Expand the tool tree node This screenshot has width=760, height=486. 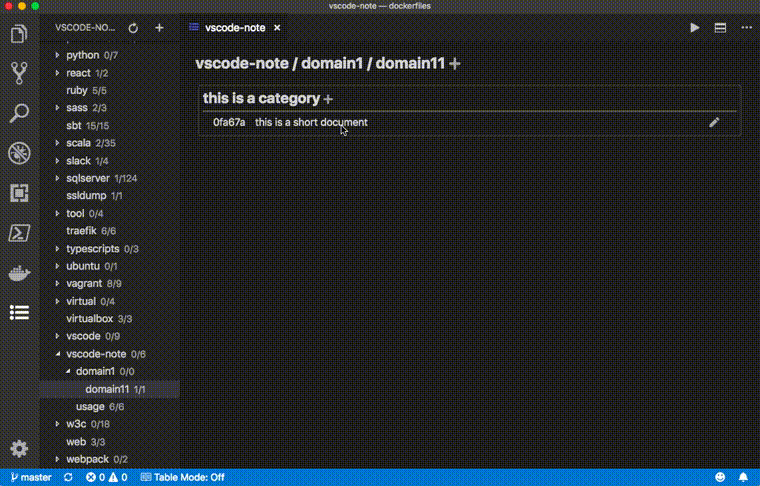[57, 213]
